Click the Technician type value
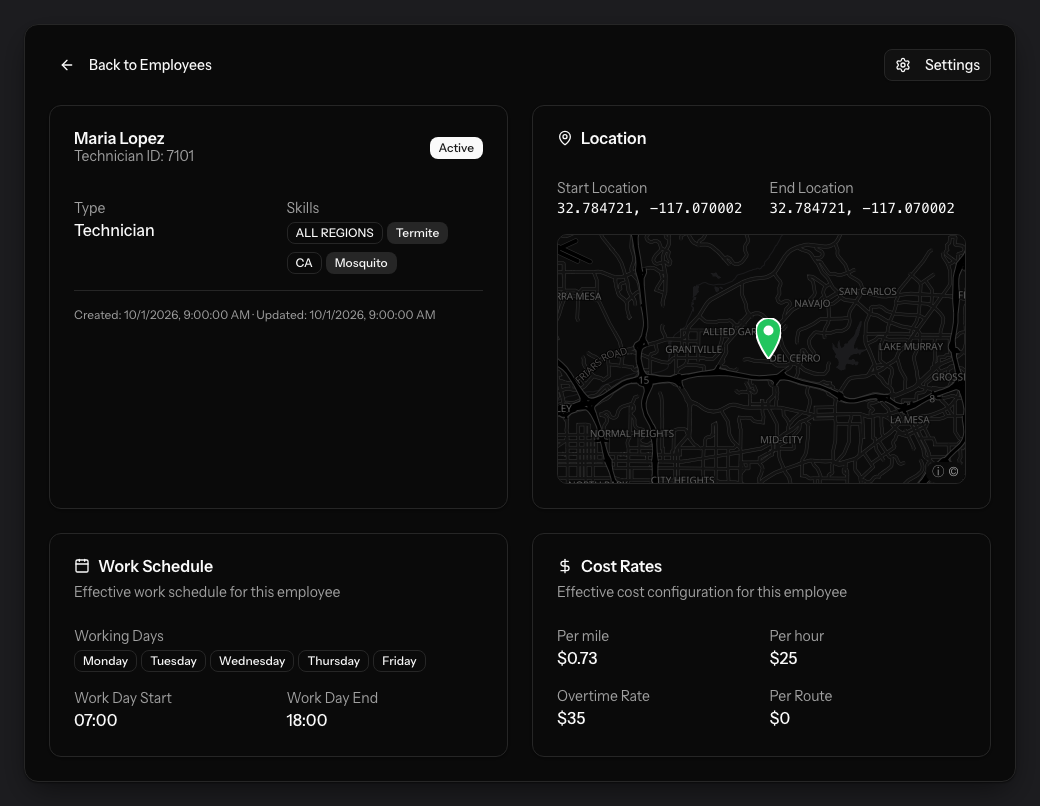 tap(114, 230)
